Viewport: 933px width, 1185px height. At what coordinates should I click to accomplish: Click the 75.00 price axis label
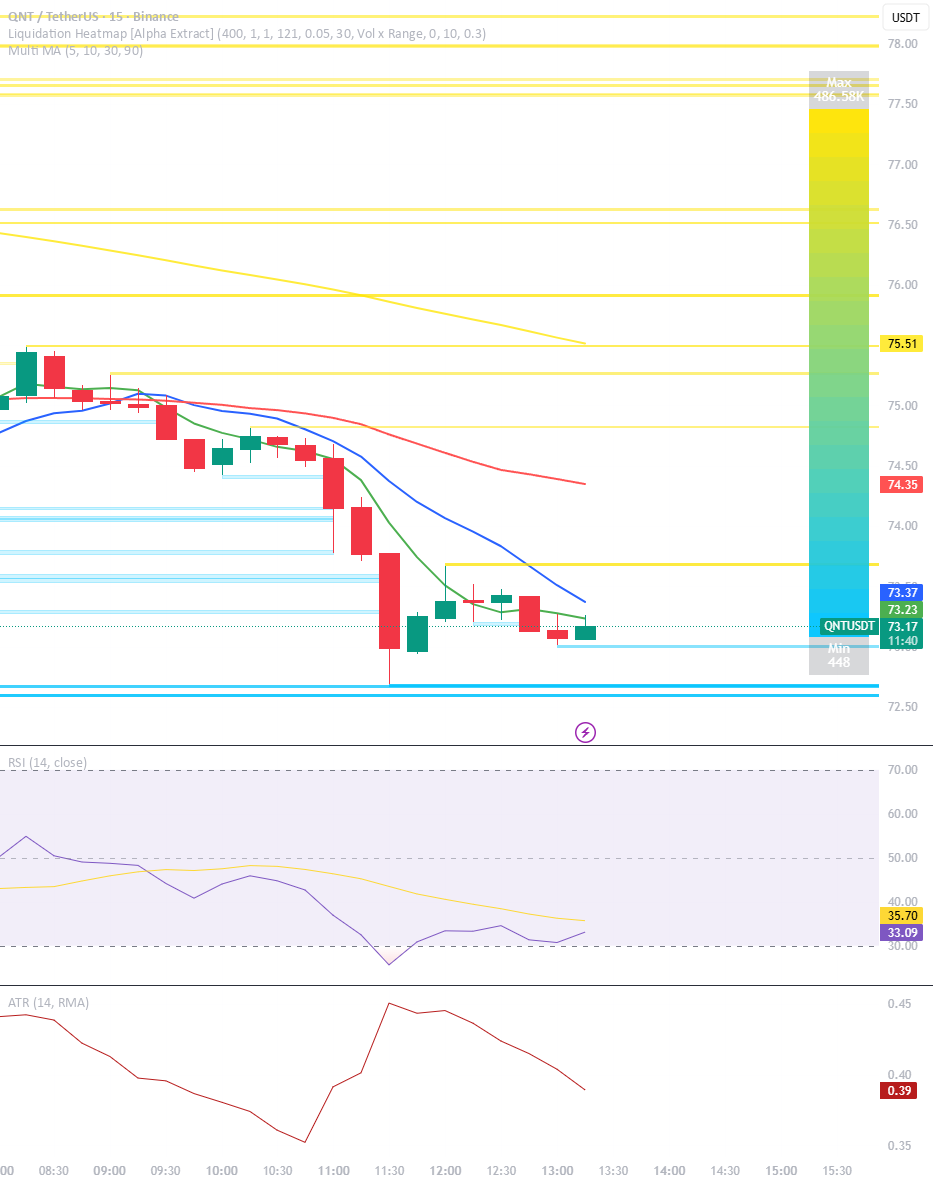coord(902,406)
